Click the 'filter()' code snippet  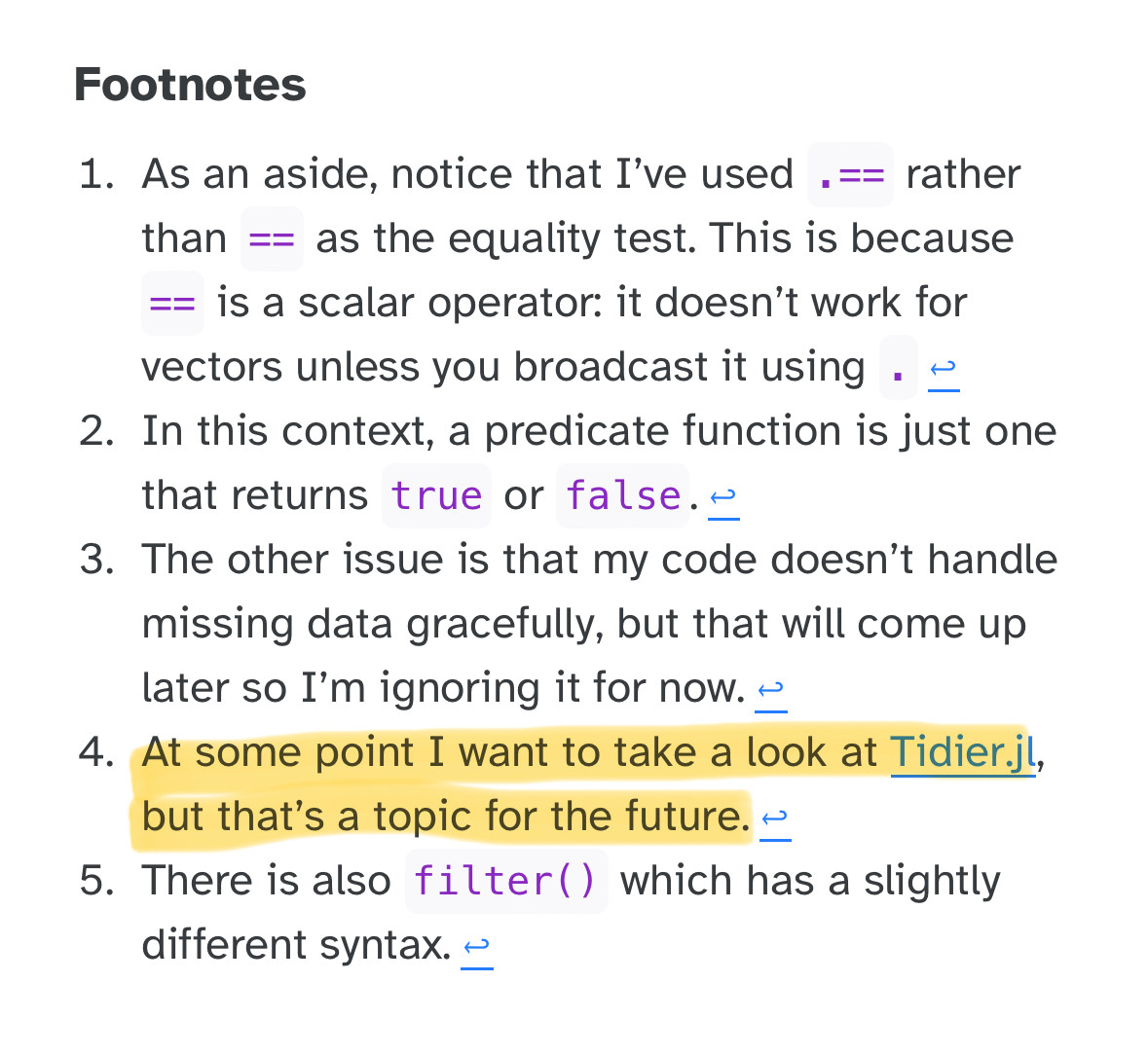(x=506, y=881)
